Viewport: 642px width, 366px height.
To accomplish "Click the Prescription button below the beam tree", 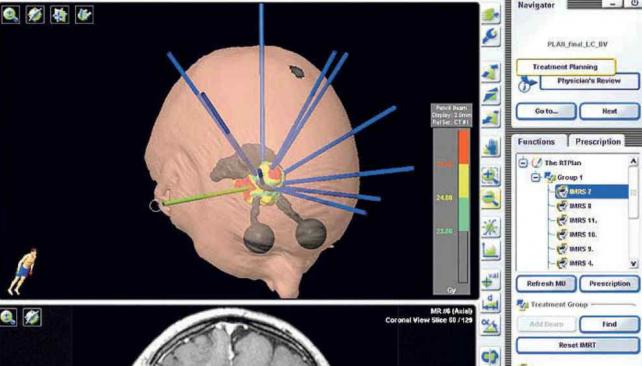I will tap(609, 284).
